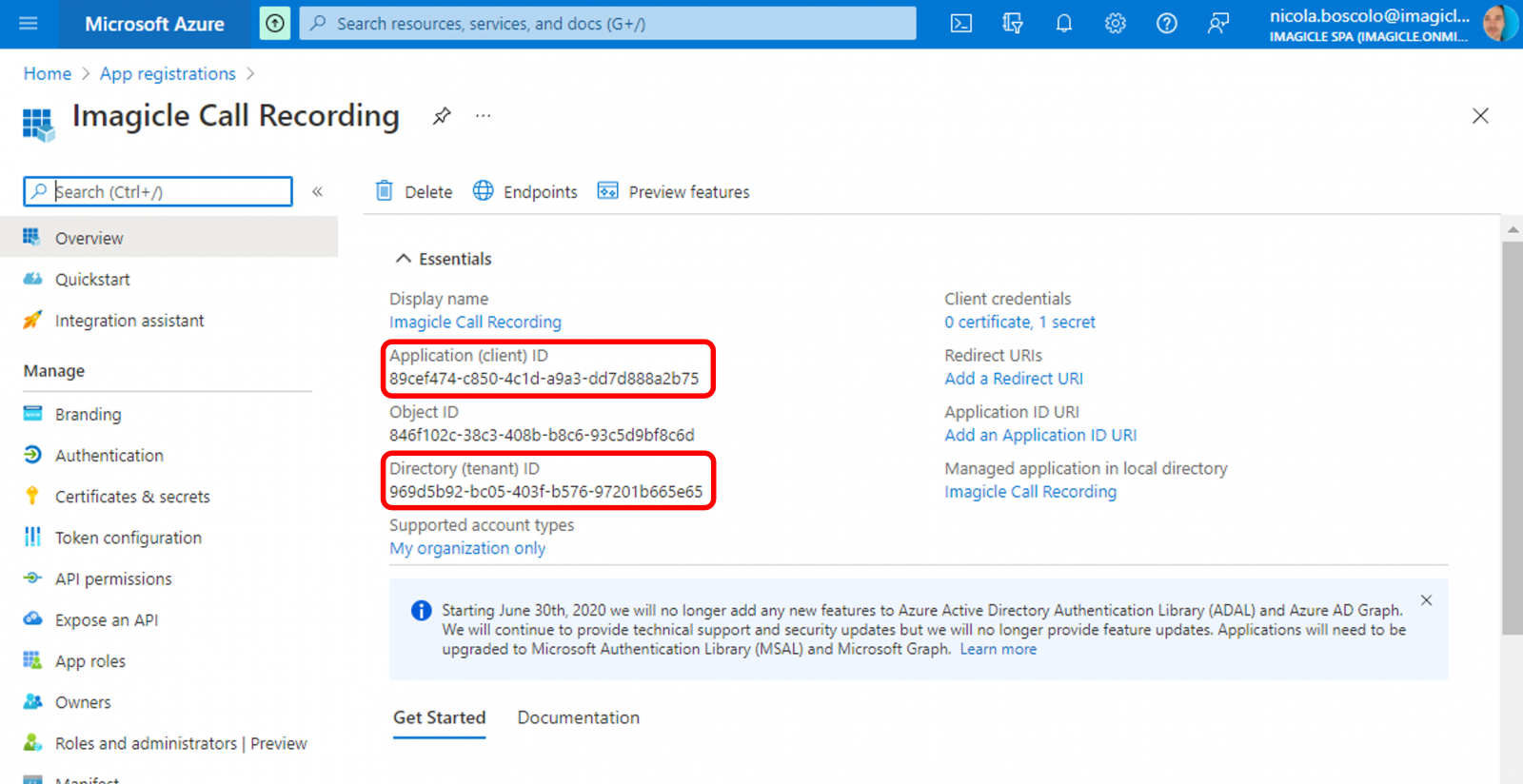The height and width of the screenshot is (784, 1523).
Task: Pin Imagicle Call Recording to dashboard
Action: (442, 116)
